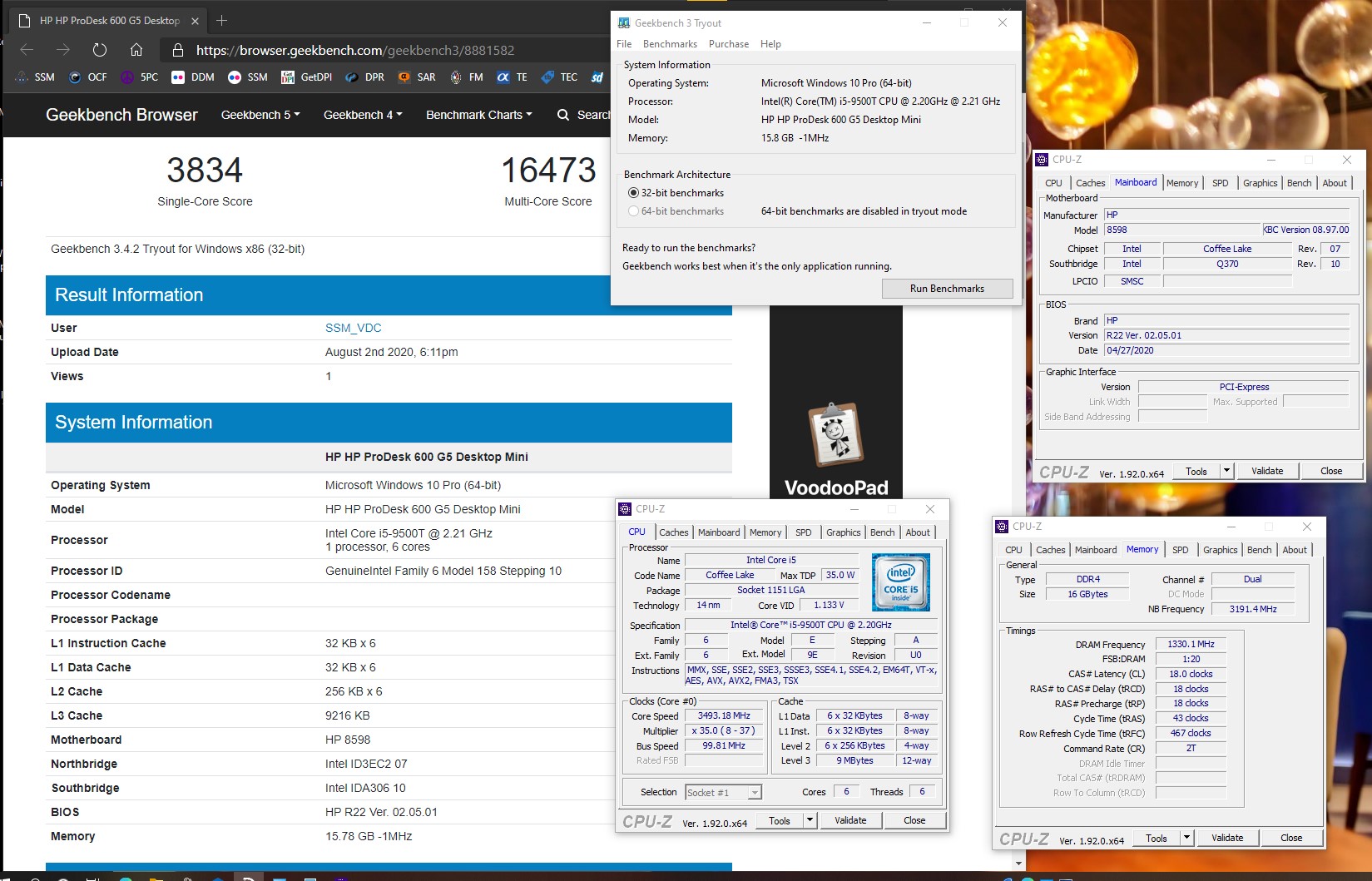Click the Core Speed value 3493.18 MHz
1372x881 pixels.
click(724, 715)
